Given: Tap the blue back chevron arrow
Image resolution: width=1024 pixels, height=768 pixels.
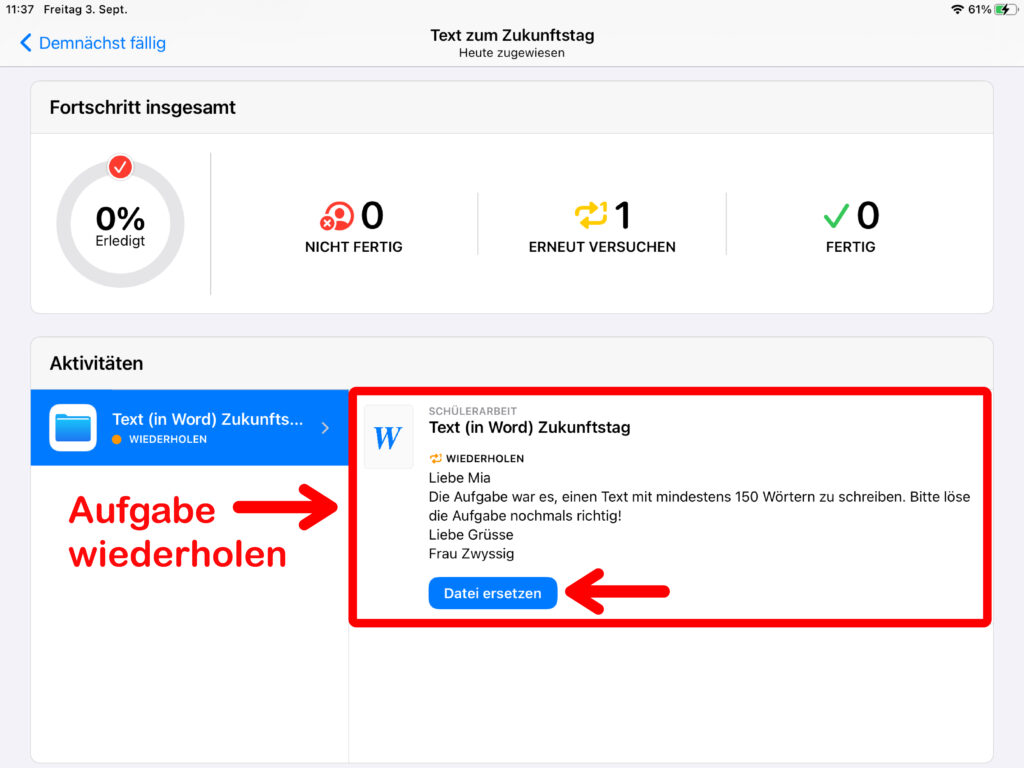Looking at the screenshot, I should [26, 43].
